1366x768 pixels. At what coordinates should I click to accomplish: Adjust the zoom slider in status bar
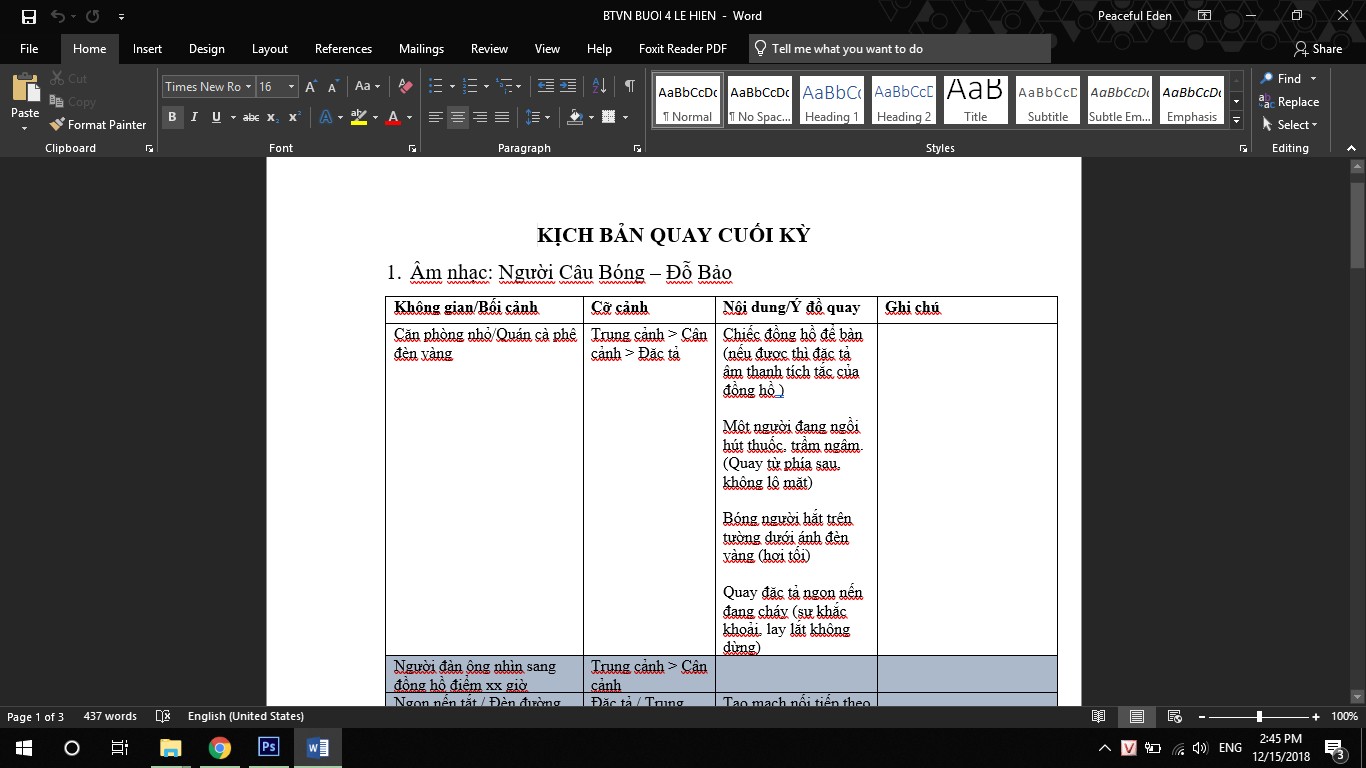tap(1259, 716)
